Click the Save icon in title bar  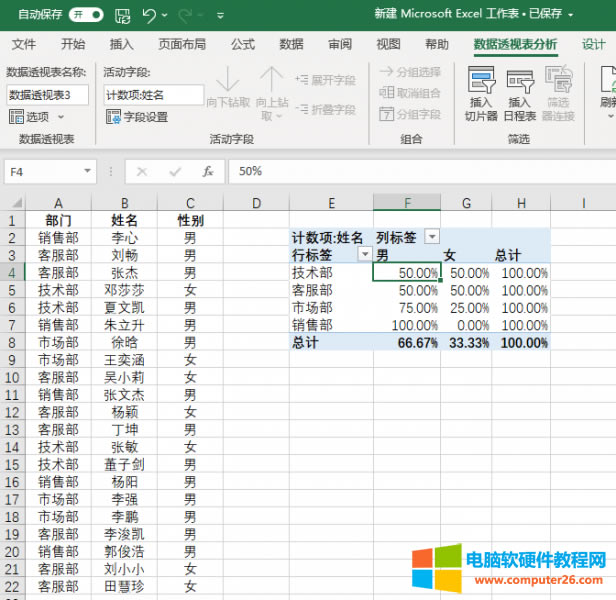[x=122, y=15]
